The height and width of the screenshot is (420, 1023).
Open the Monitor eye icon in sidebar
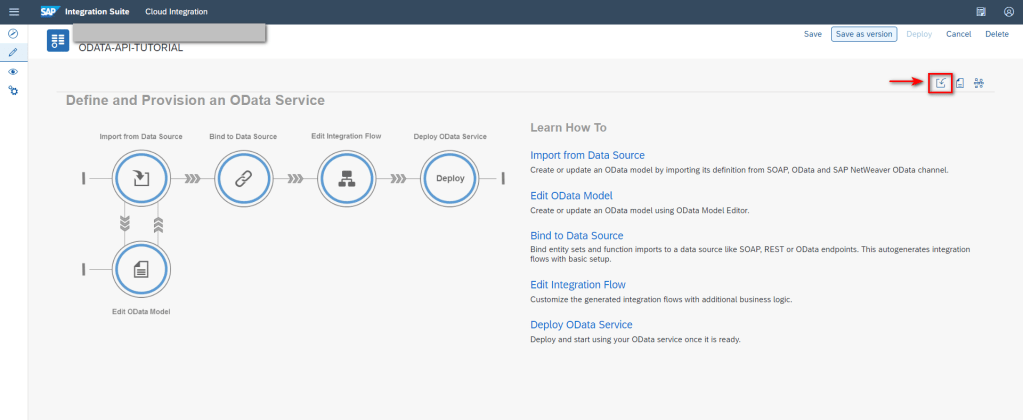pyautogui.click(x=13, y=72)
